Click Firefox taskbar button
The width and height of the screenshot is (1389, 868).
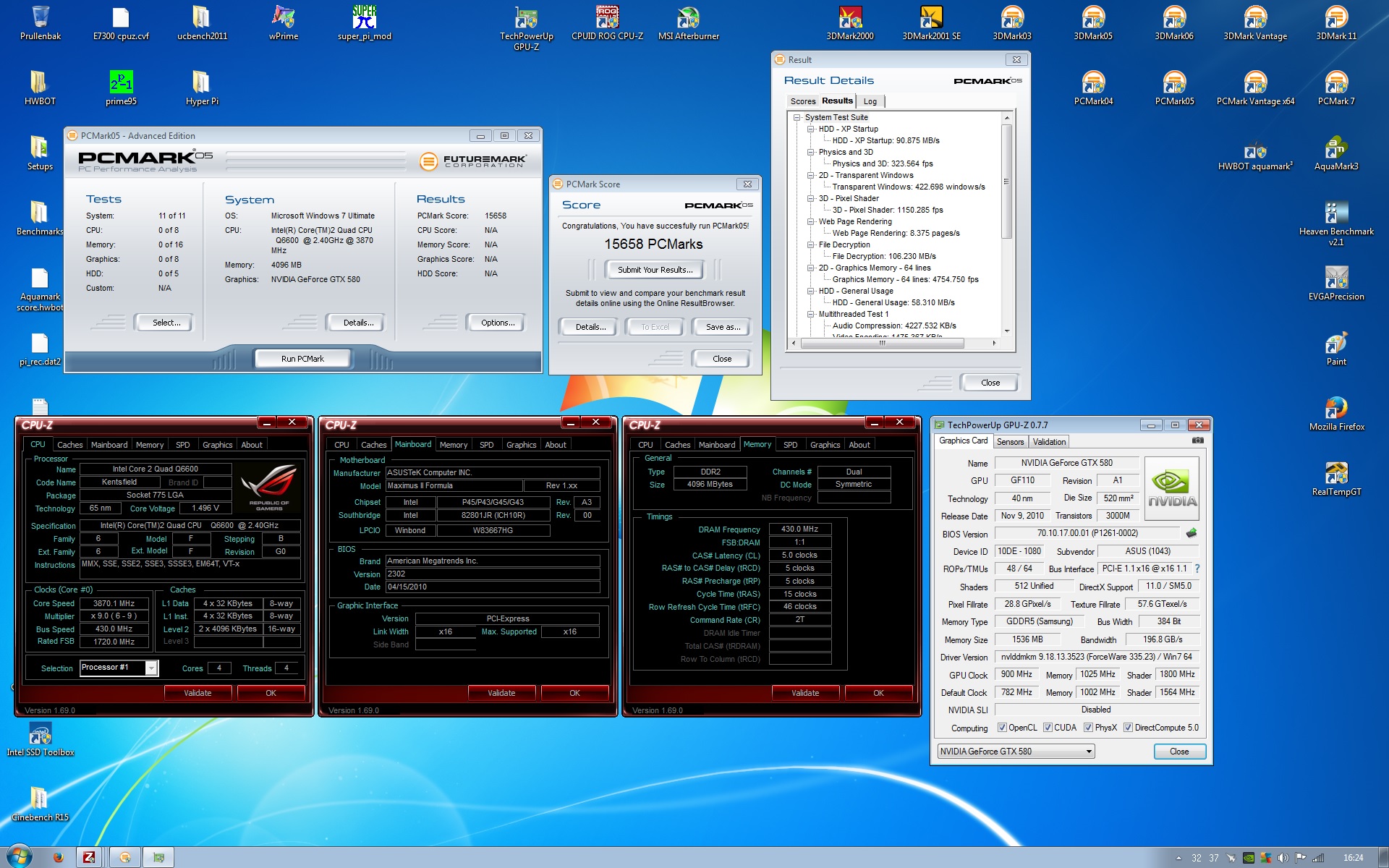(58, 857)
